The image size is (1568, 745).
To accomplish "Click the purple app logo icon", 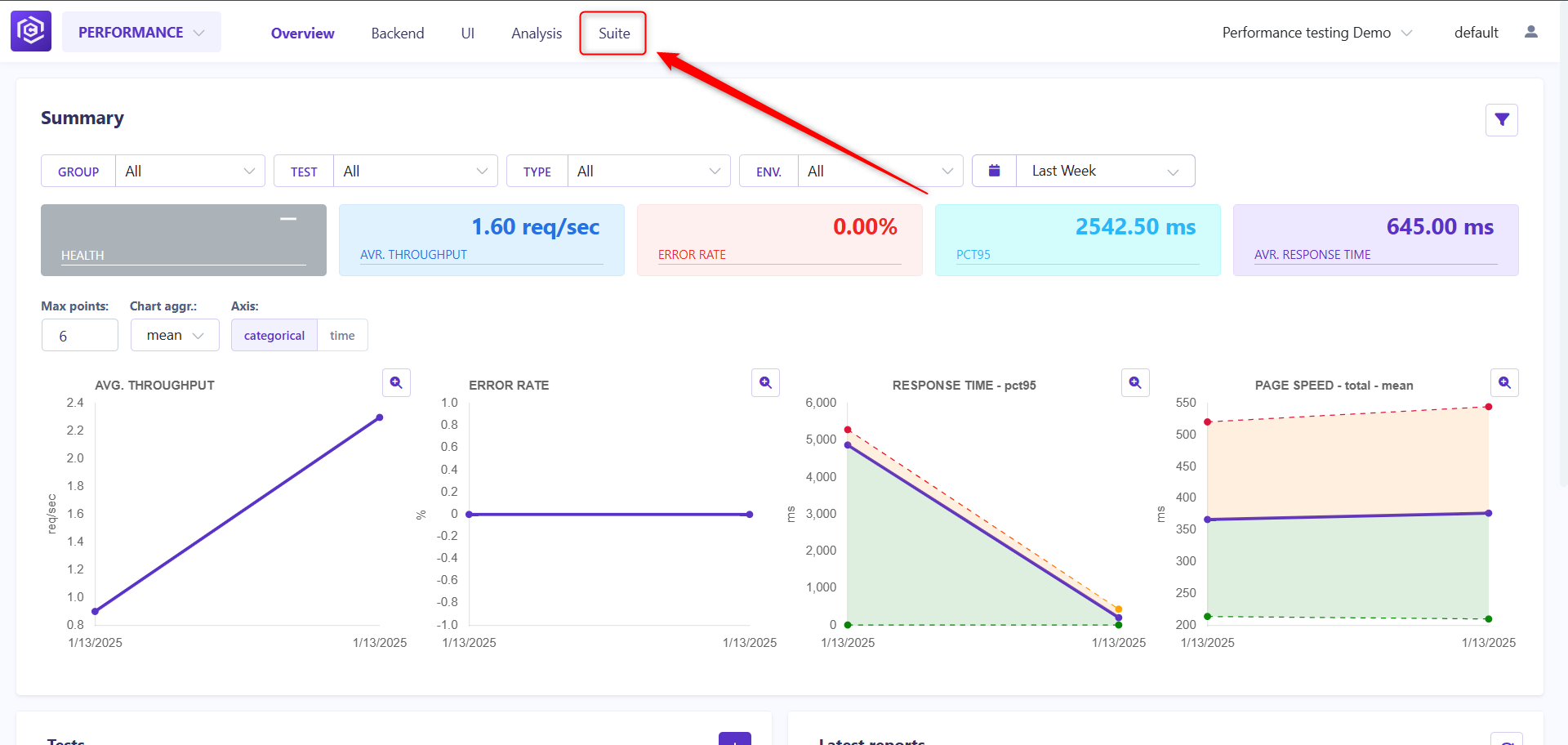I will (x=31, y=31).
